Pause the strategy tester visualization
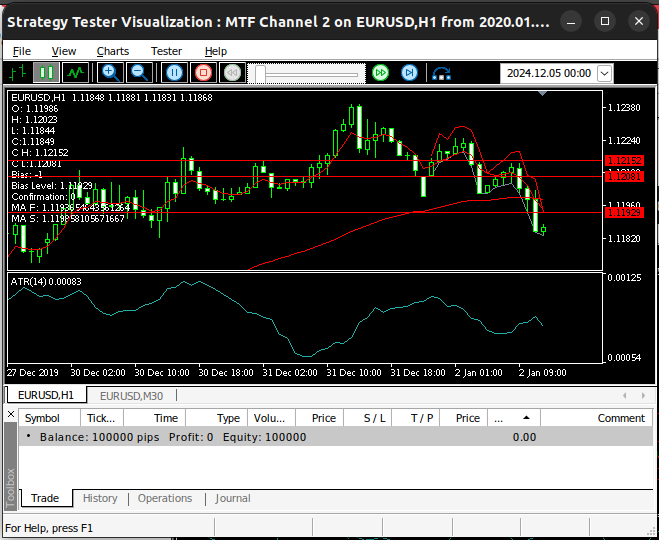The image size is (659, 540). pyautogui.click(x=174, y=73)
